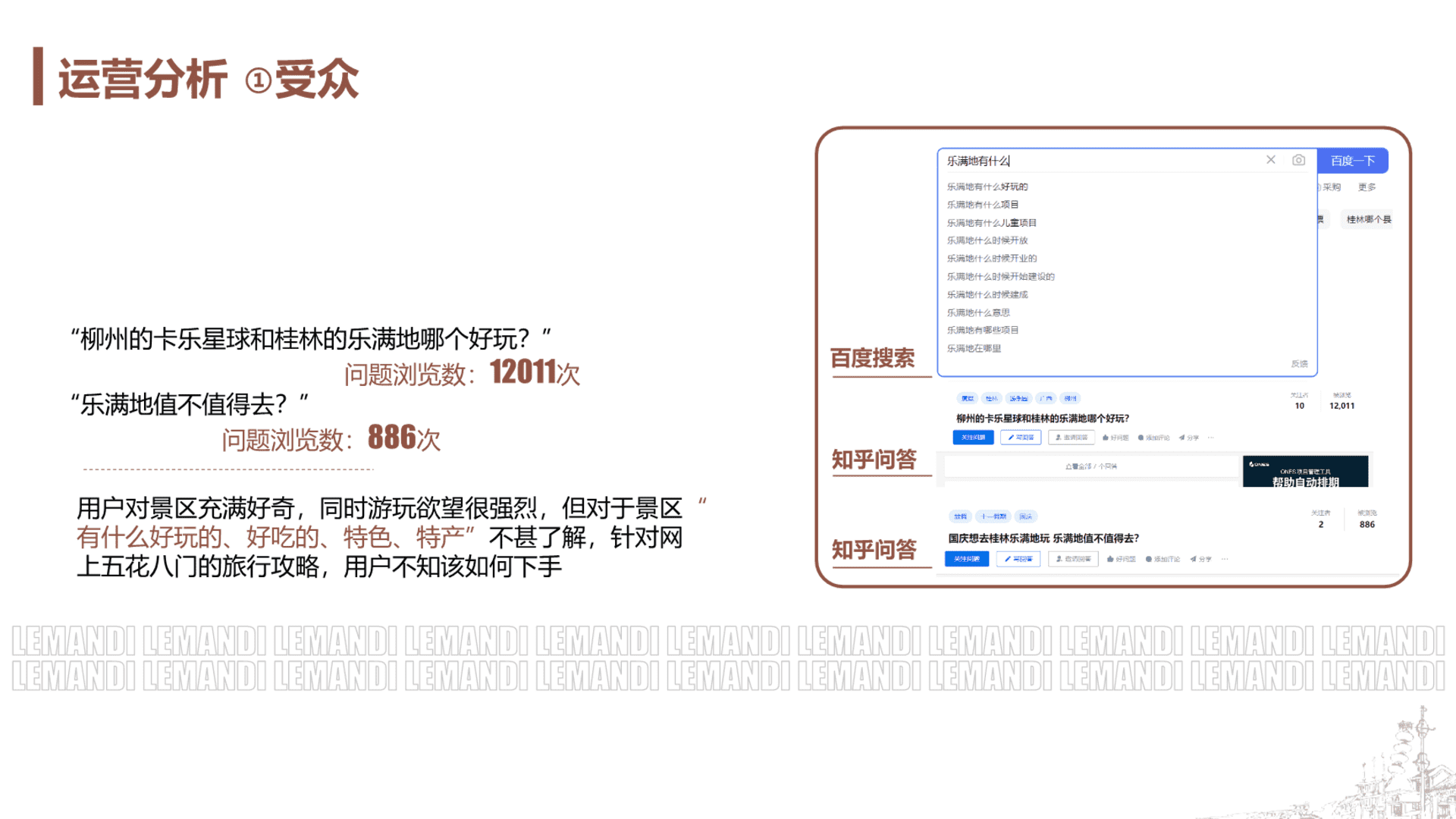This screenshot has height=819, width=1456.
Task: Open more options ellipsis on 柳州卡乐星球 question
Action: click(1210, 438)
